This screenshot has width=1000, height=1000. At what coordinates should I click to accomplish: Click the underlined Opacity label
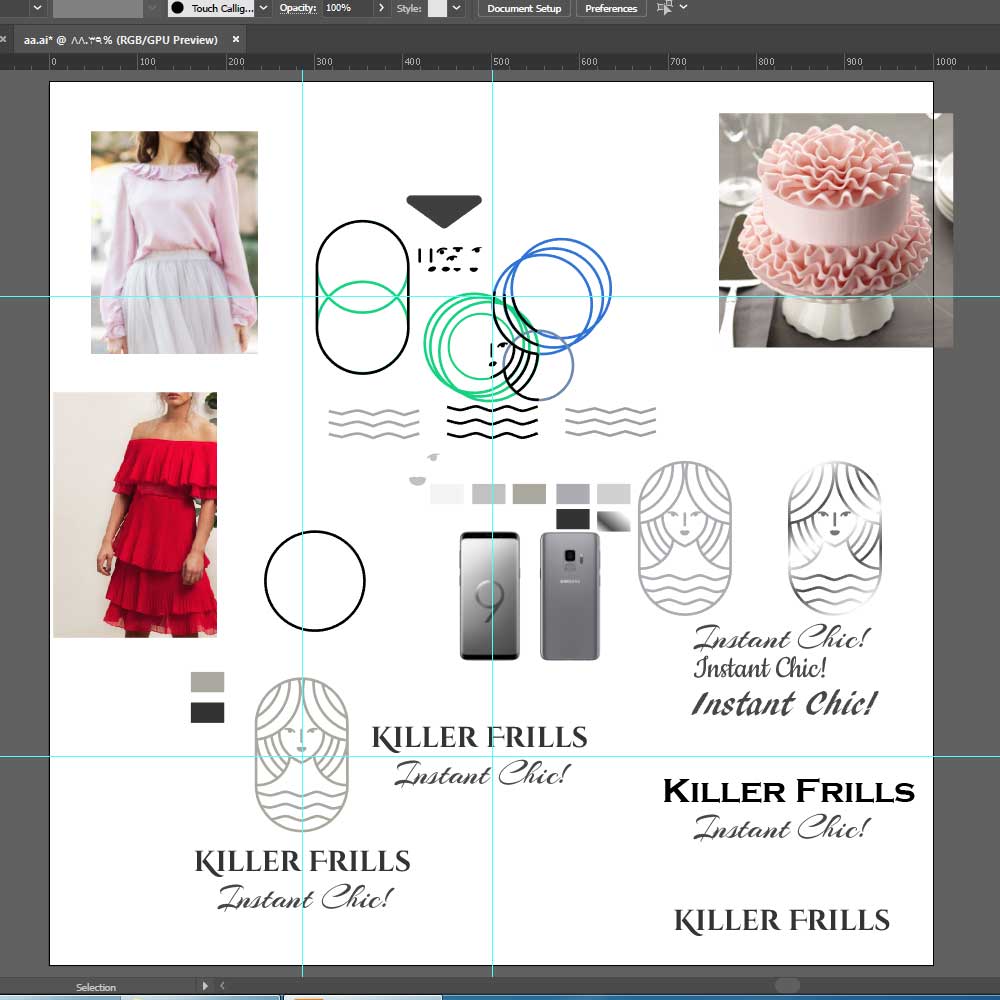coord(298,8)
